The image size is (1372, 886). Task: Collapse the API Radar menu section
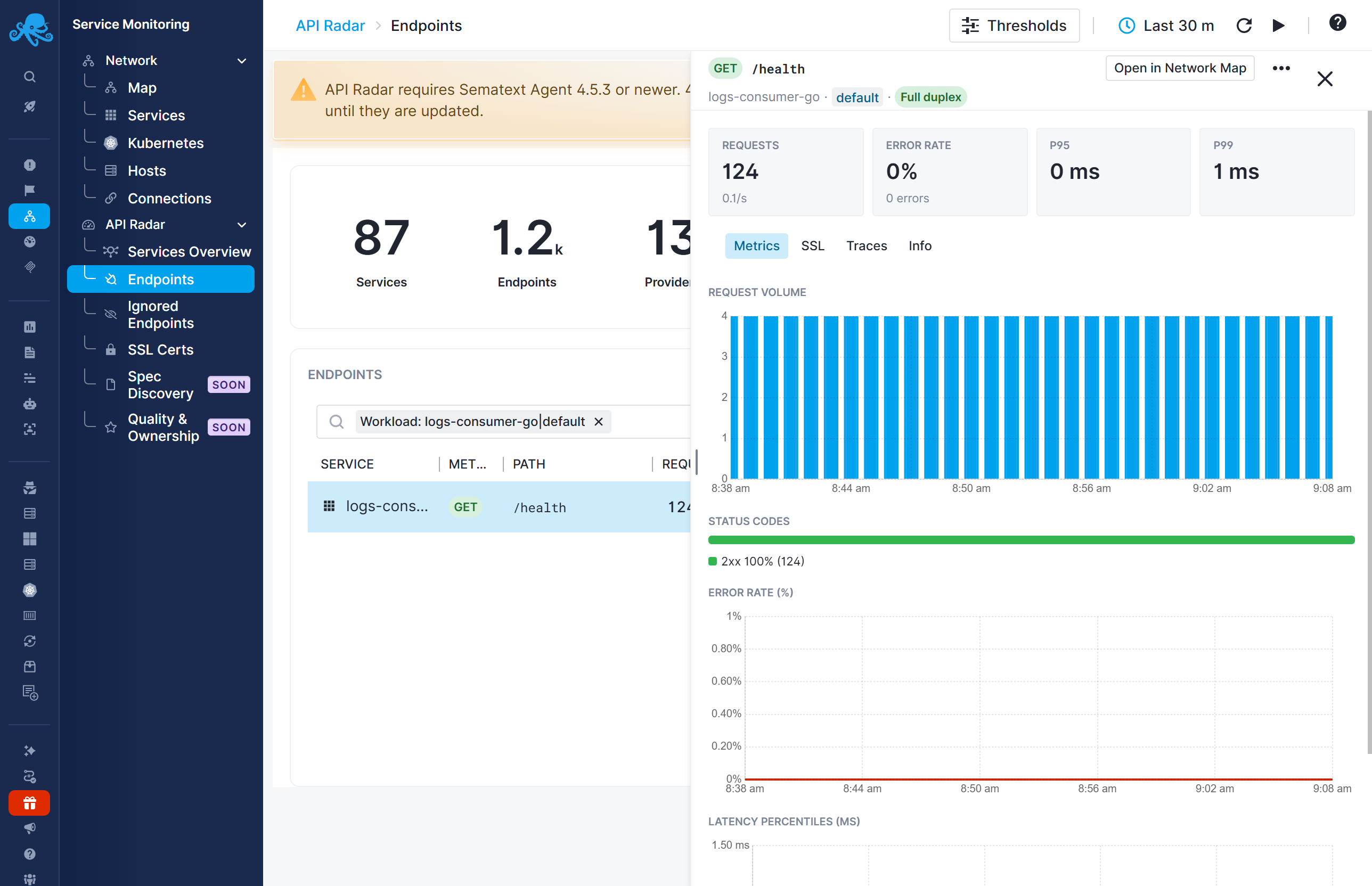coord(242,224)
